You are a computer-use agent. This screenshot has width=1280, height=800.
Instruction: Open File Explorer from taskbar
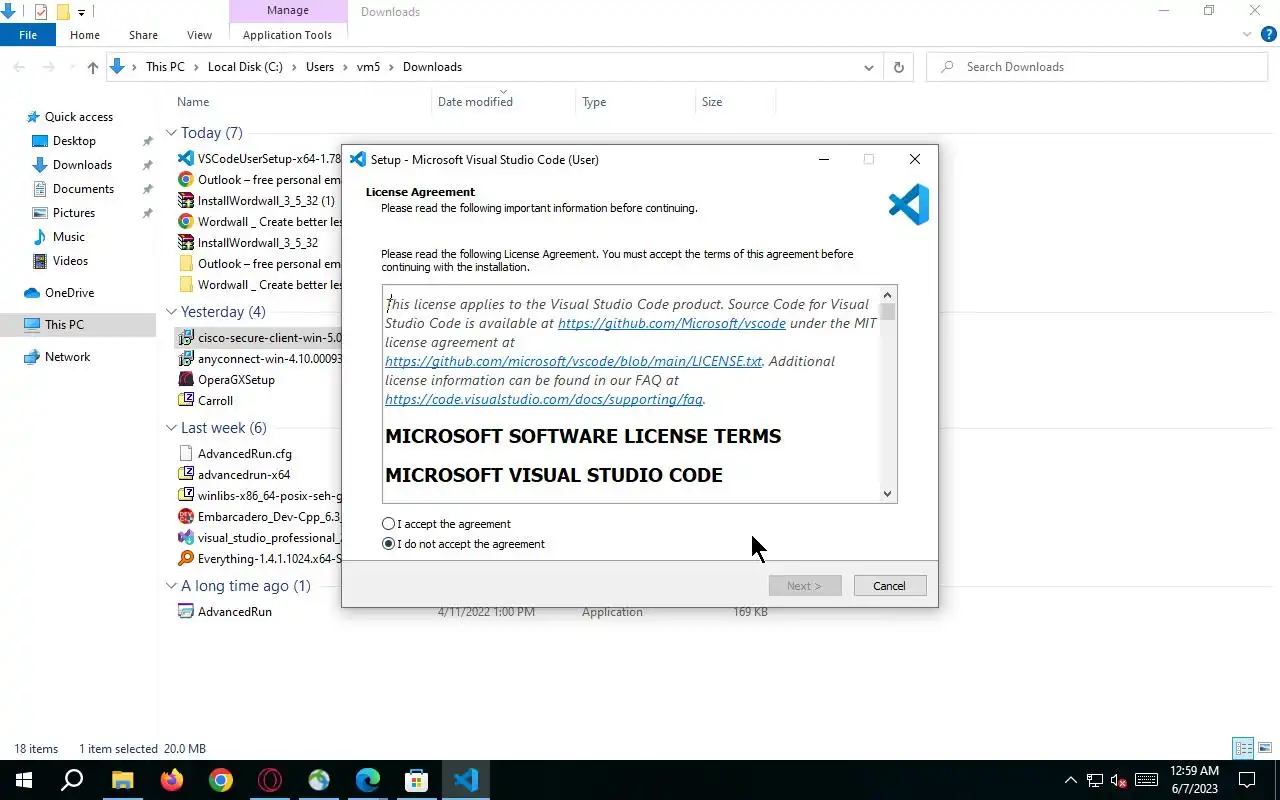tap(122, 780)
